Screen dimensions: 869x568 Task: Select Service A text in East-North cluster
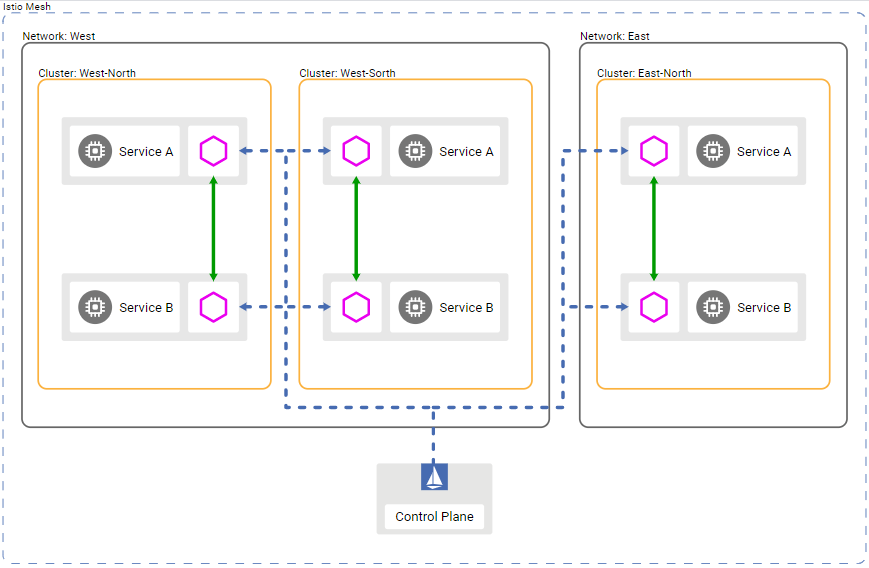(x=764, y=151)
